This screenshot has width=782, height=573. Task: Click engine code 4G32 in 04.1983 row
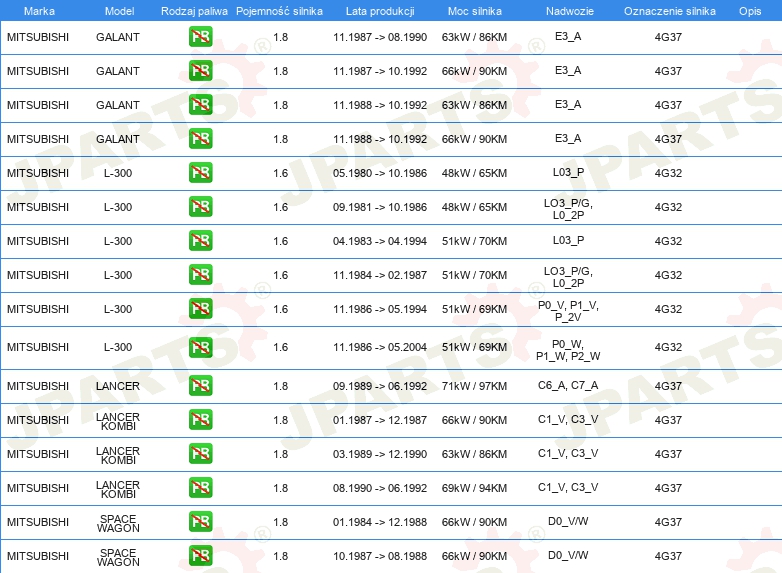pyautogui.click(x=668, y=241)
